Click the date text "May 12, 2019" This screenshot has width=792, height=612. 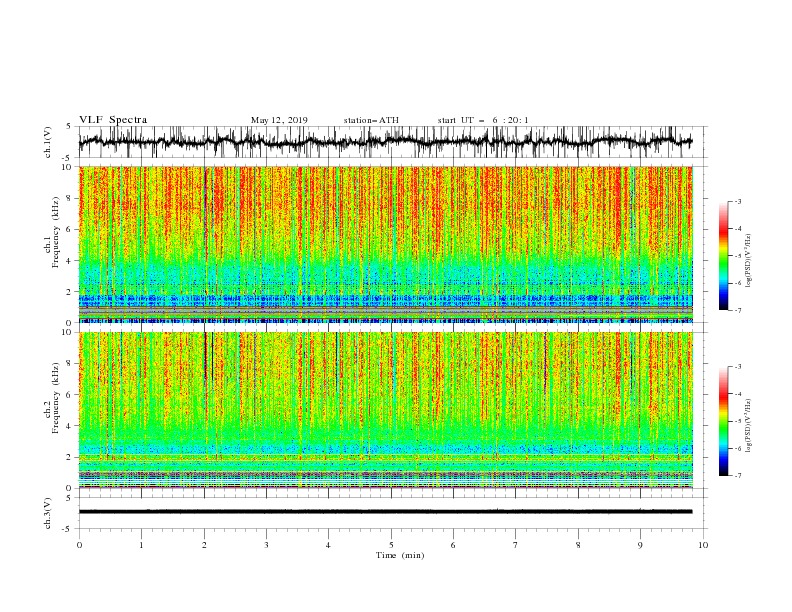pos(279,120)
